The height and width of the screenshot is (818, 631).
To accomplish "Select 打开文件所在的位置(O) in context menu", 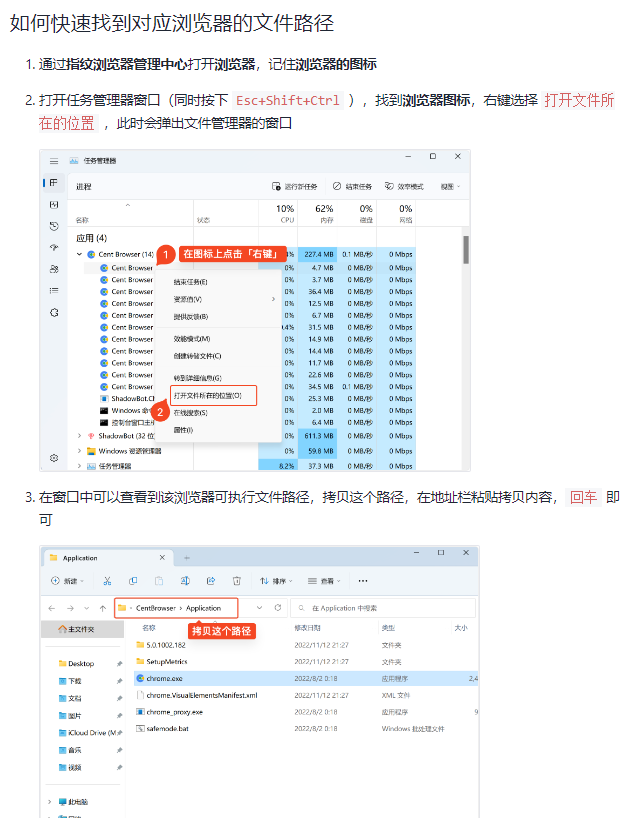I will point(208,396).
